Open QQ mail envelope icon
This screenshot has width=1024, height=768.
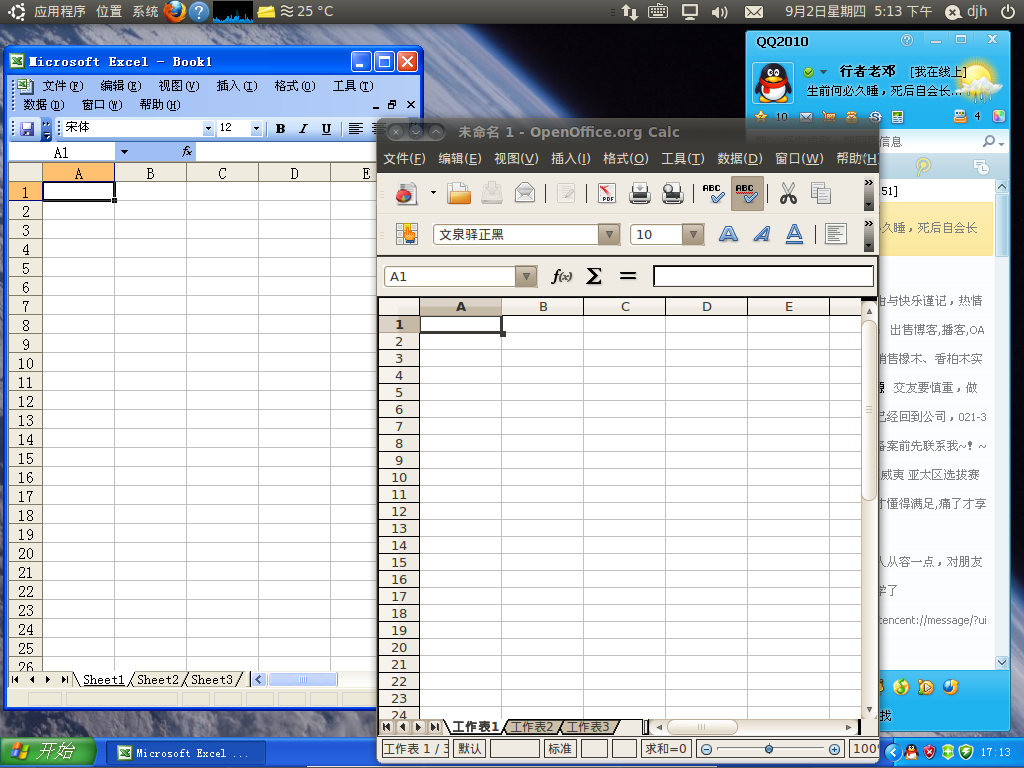806,118
